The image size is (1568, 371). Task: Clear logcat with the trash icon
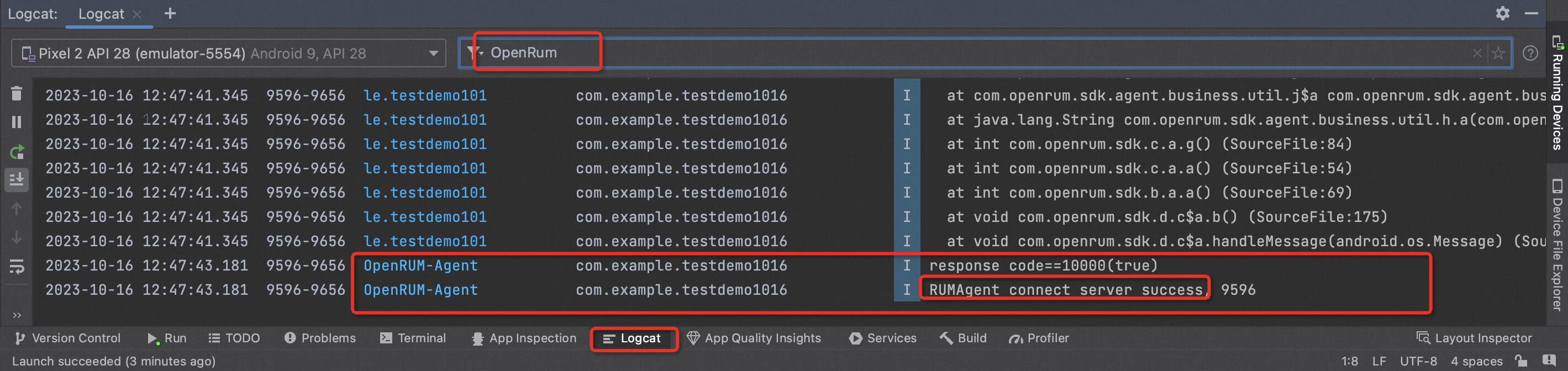(x=17, y=93)
